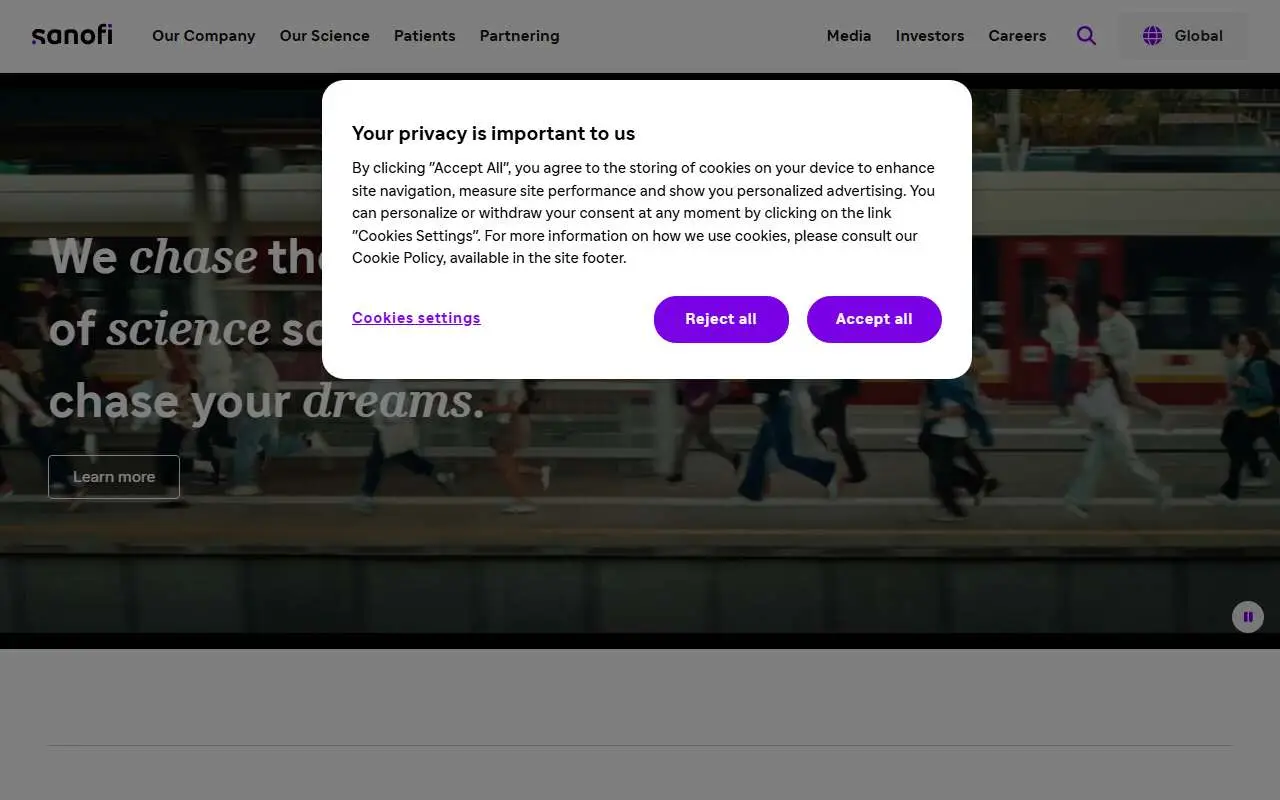The height and width of the screenshot is (800, 1280).
Task: Go to the Careers page
Action: point(1017,36)
